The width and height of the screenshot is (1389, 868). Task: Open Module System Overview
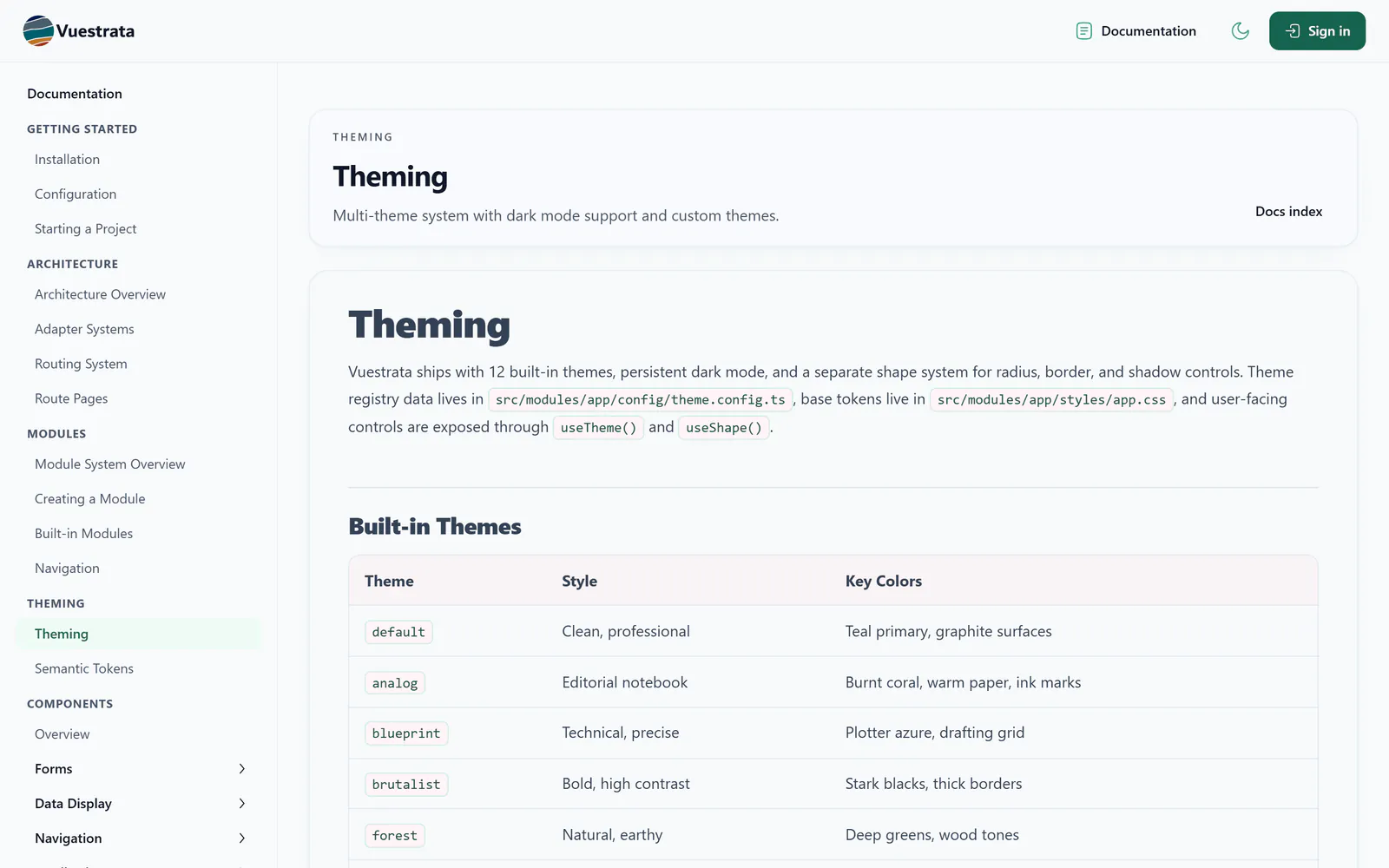(x=110, y=464)
